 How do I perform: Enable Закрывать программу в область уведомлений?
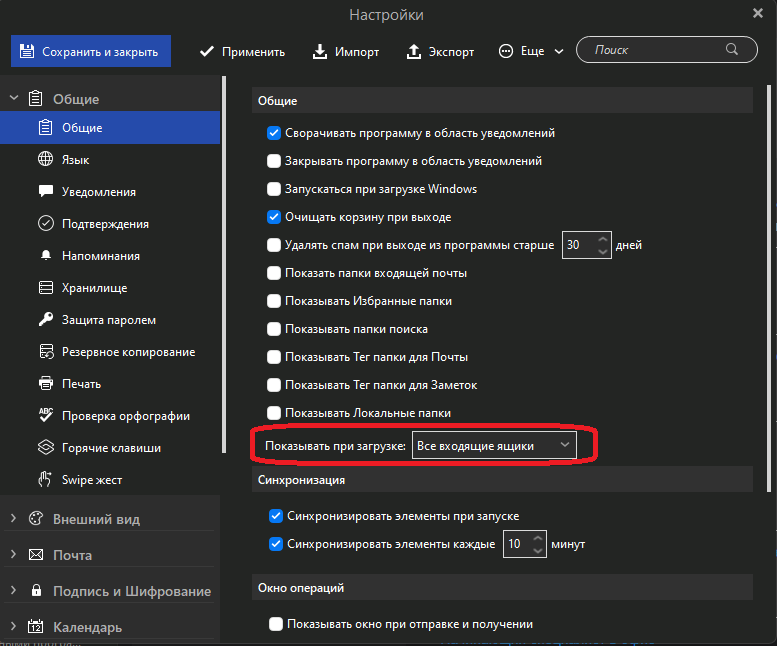[x=274, y=161]
